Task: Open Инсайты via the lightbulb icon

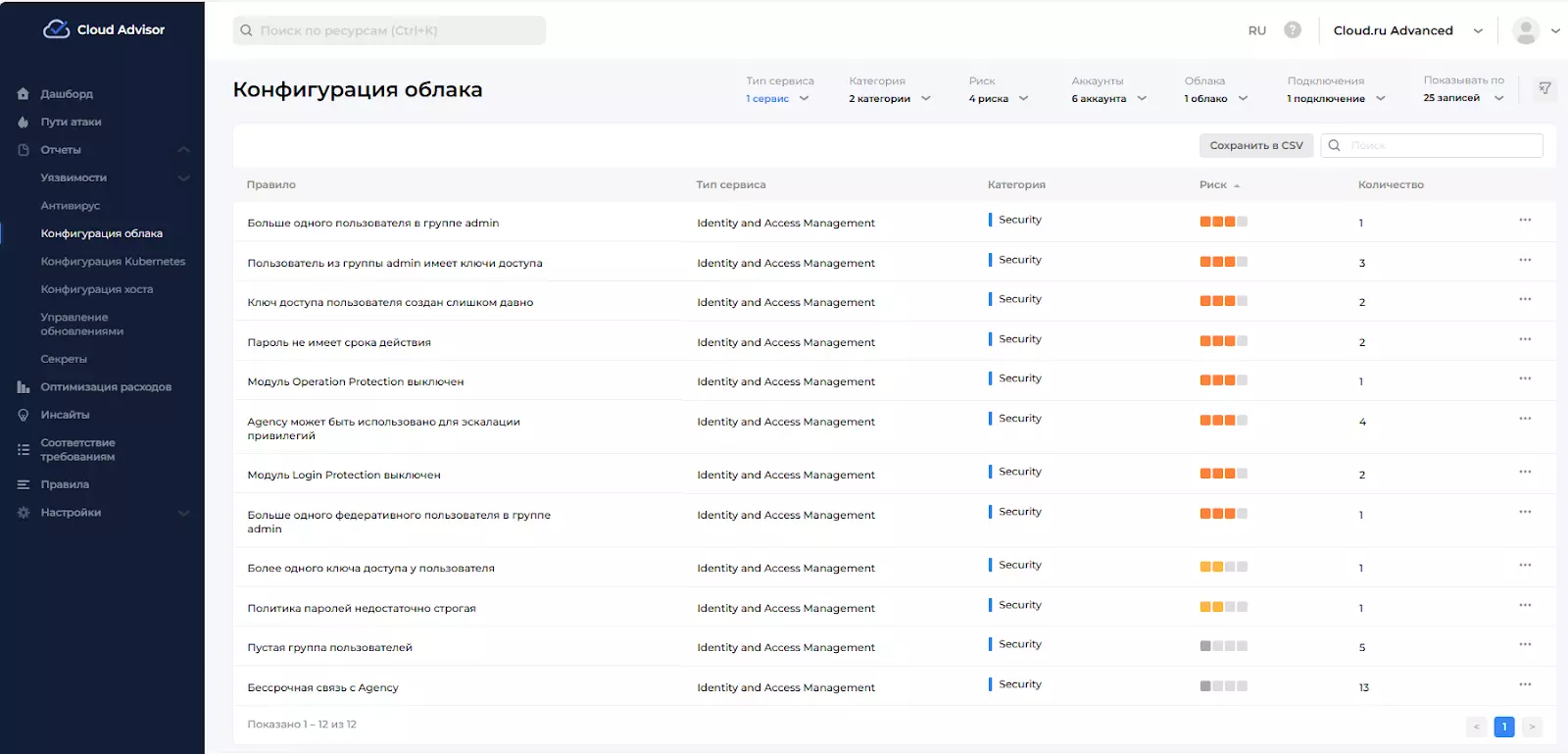Action: (x=24, y=415)
